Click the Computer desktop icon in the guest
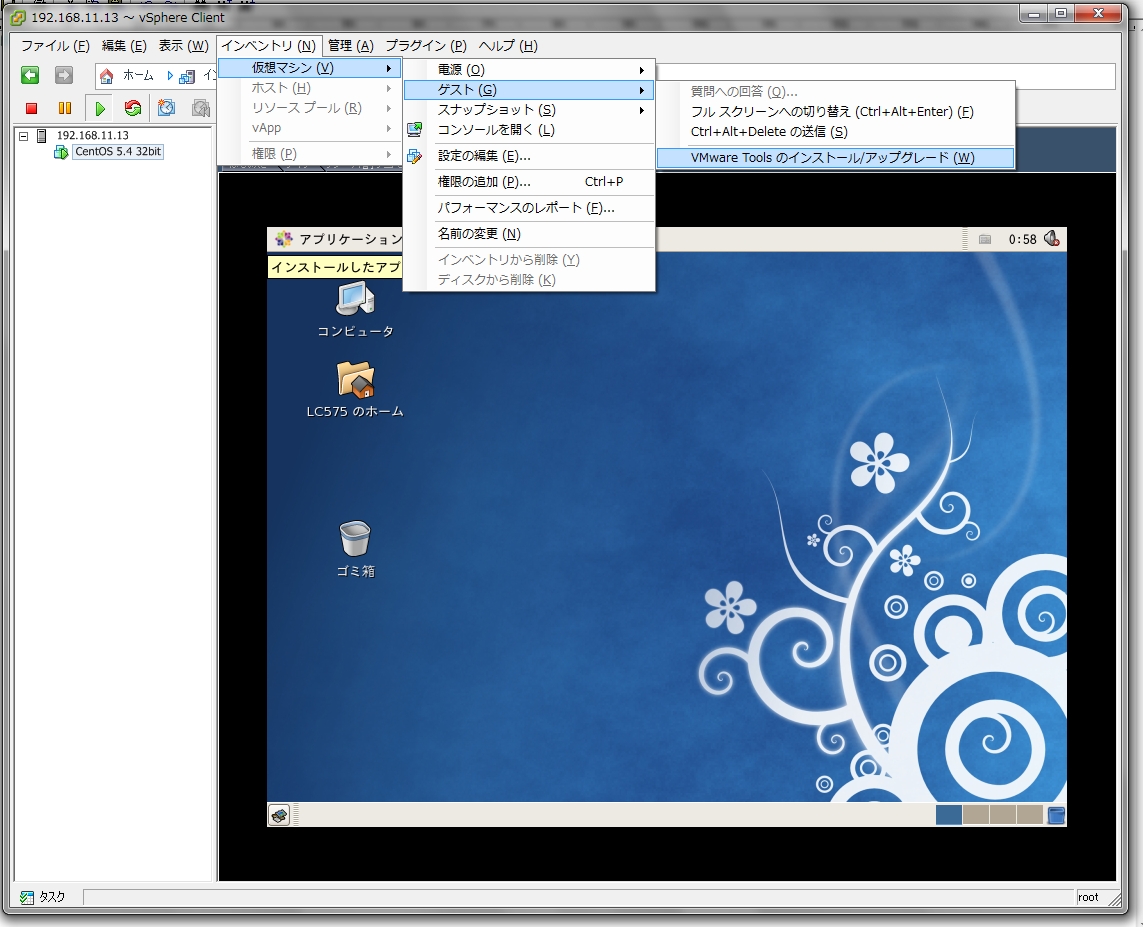Image resolution: width=1143 pixels, height=927 pixels. tap(355, 300)
